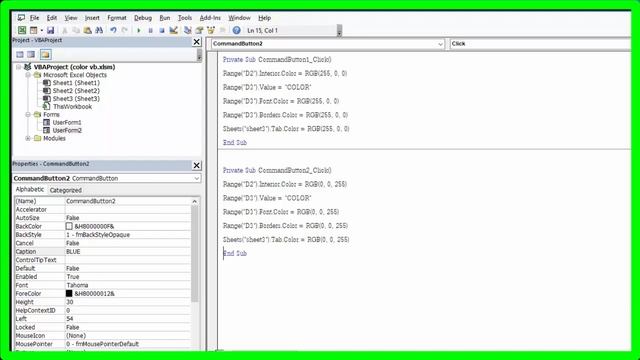Open the Tools menu
The image size is (640, 360).
(185, 18)
